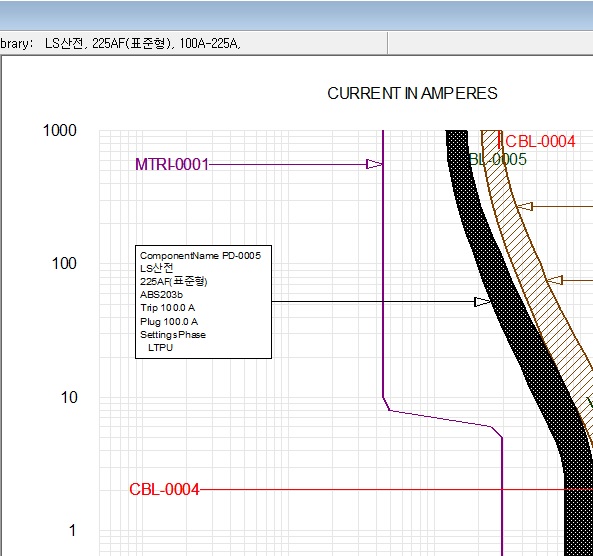Click the 1000 axis scale label
This screenshot has width=593, height=556.
click(60, 130)
